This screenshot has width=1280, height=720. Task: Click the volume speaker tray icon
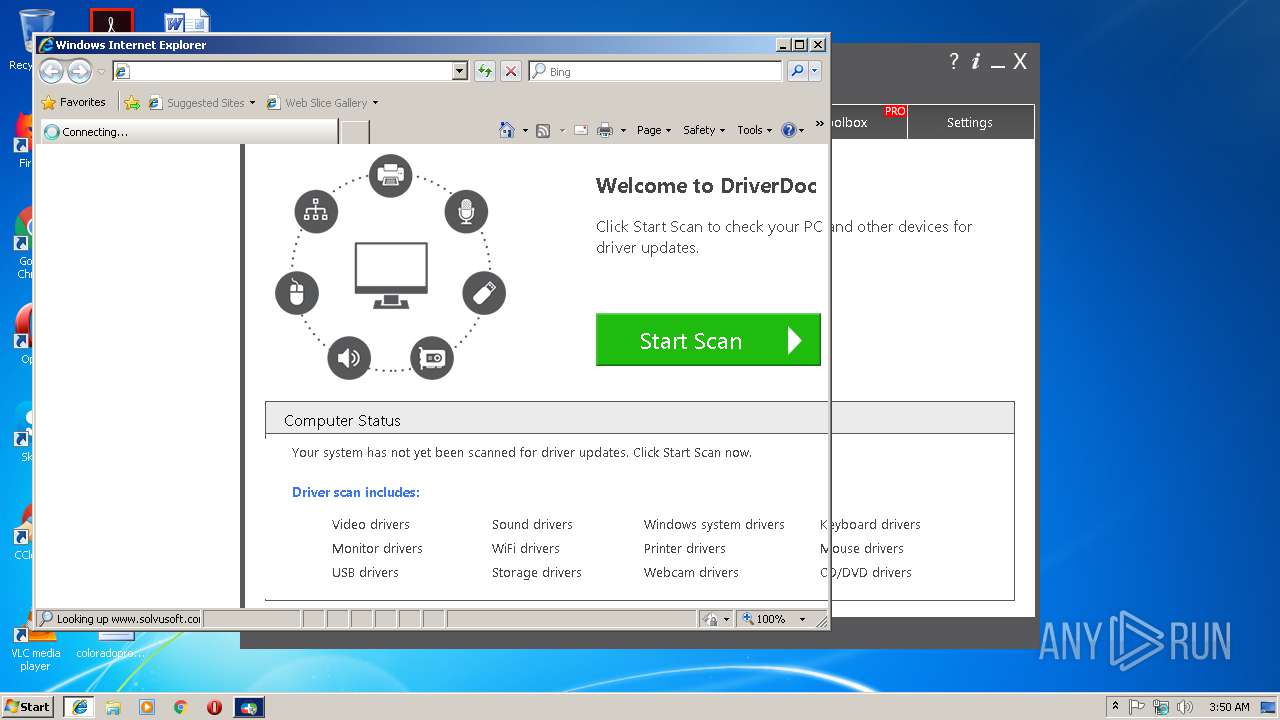point(1185,707)
